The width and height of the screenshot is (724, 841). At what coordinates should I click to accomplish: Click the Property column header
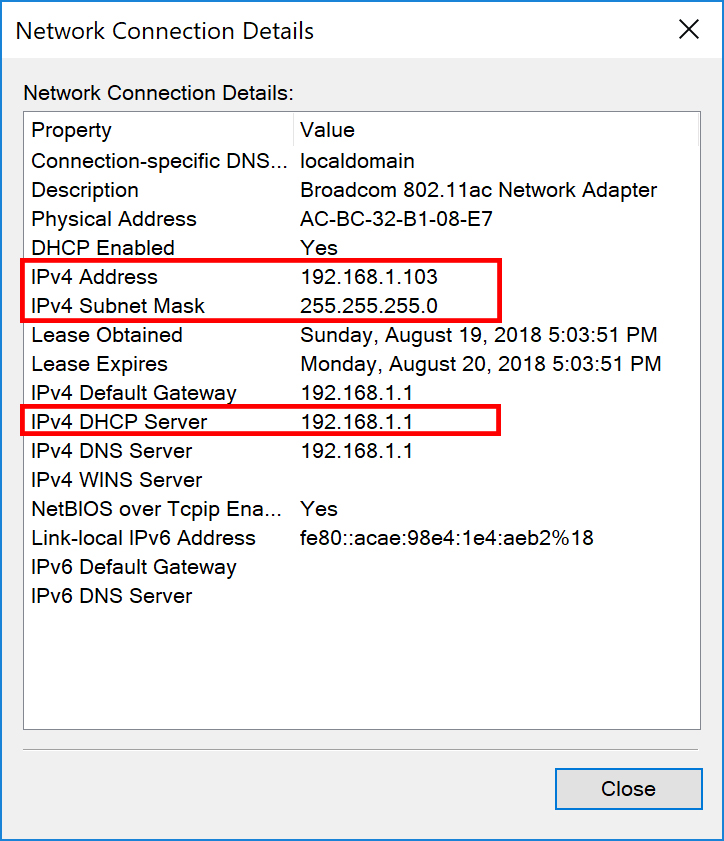coord(72,130)
